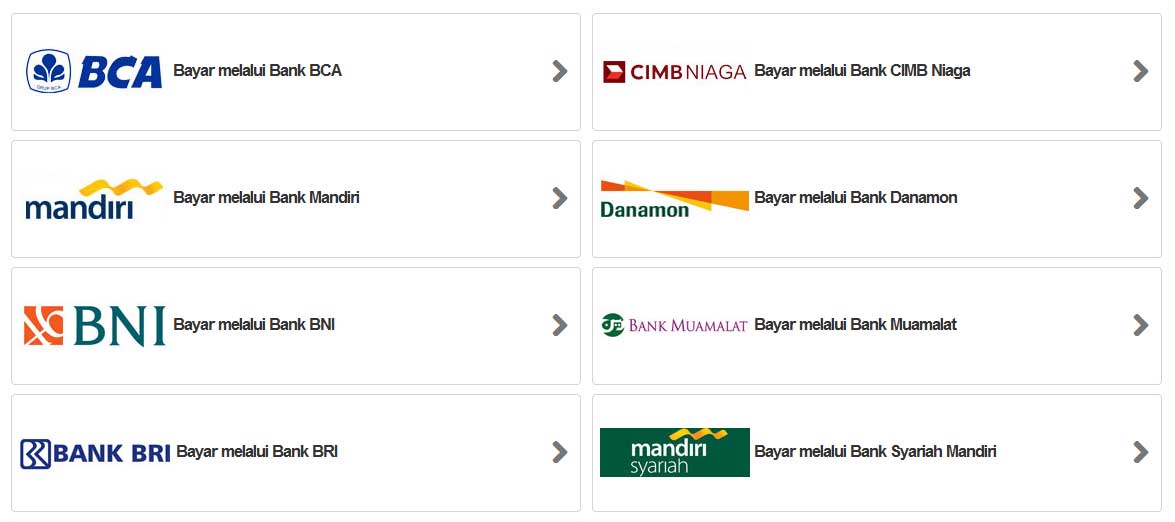Image resolution: width=1175 pixels, height=522 pixels.
Task: Click the Danamon bank logo
Action: [674, 198]
